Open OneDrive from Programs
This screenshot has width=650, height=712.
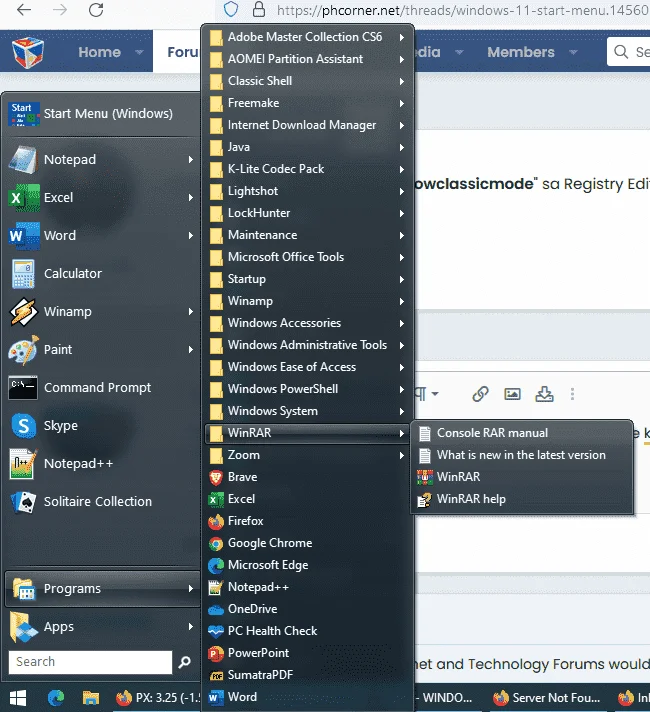pyautogui.click(x=308, y=609)
